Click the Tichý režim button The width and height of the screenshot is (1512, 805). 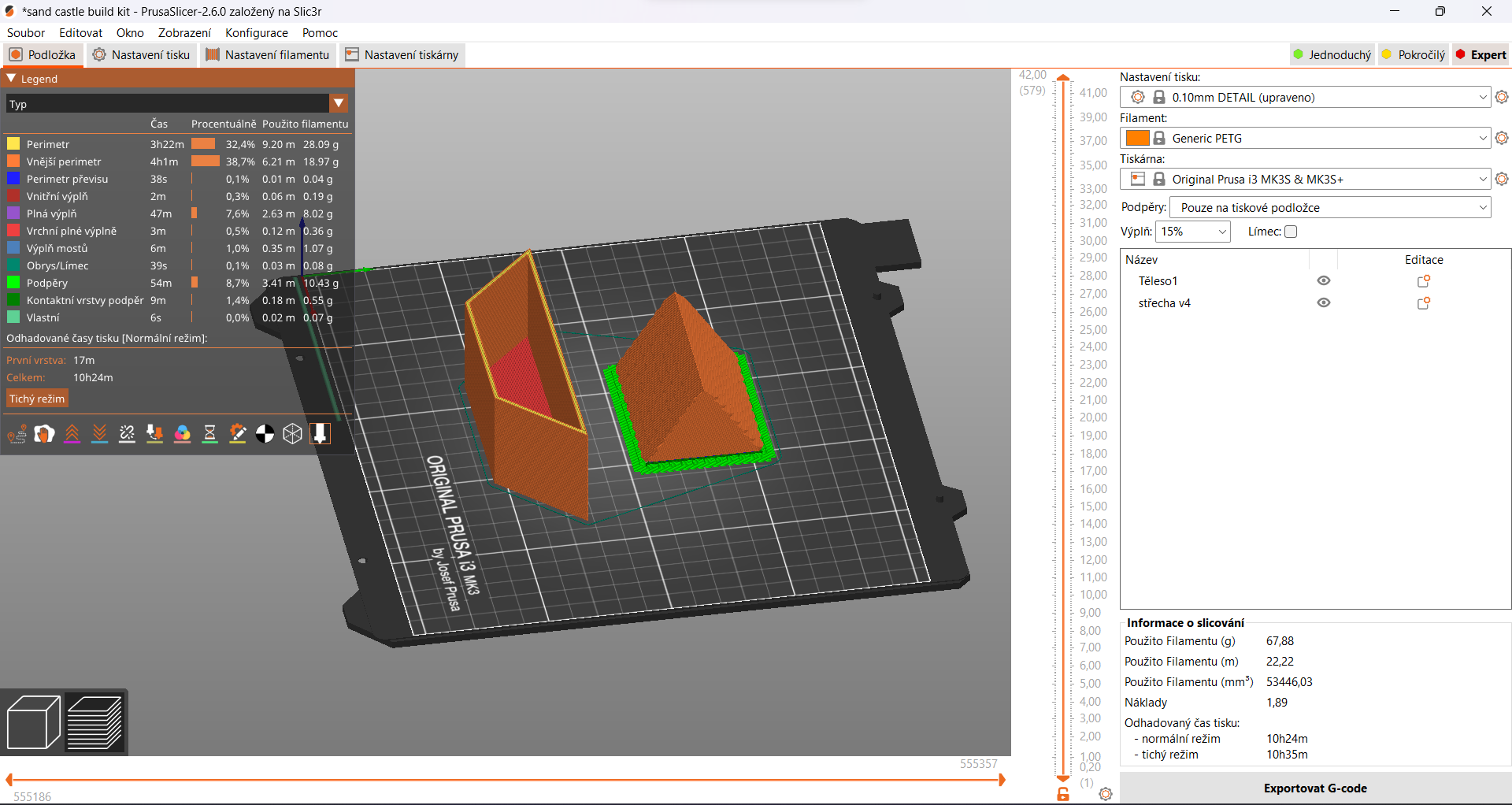[37, 399]
